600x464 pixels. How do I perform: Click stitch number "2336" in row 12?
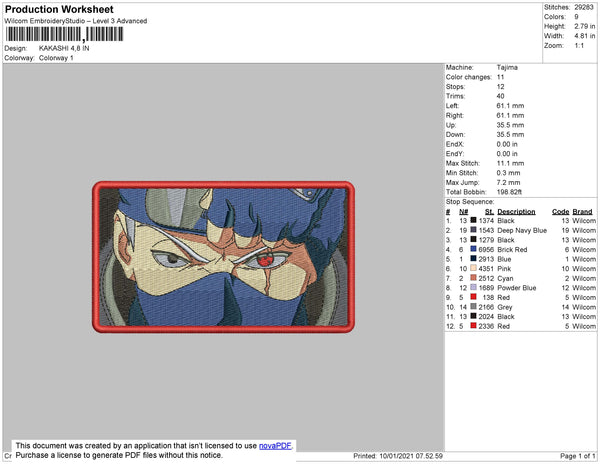pyautogui.click(x=486, y=326)
